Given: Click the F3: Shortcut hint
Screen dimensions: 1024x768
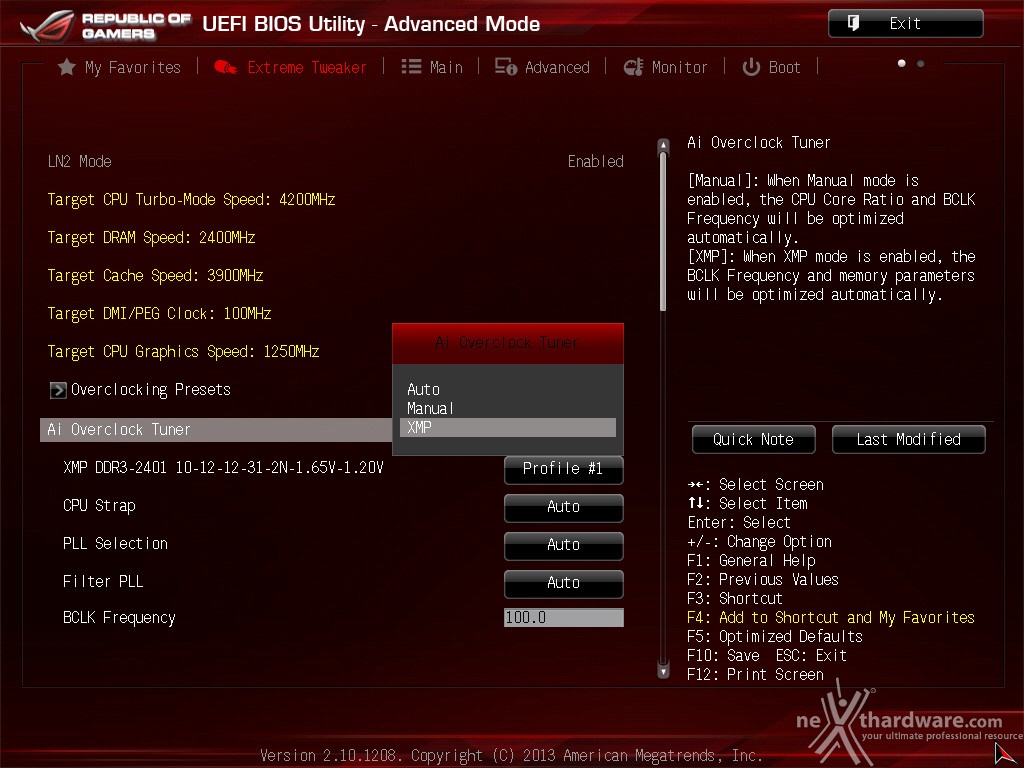Looking at the screenshot, I should click(x=735, y=599).
